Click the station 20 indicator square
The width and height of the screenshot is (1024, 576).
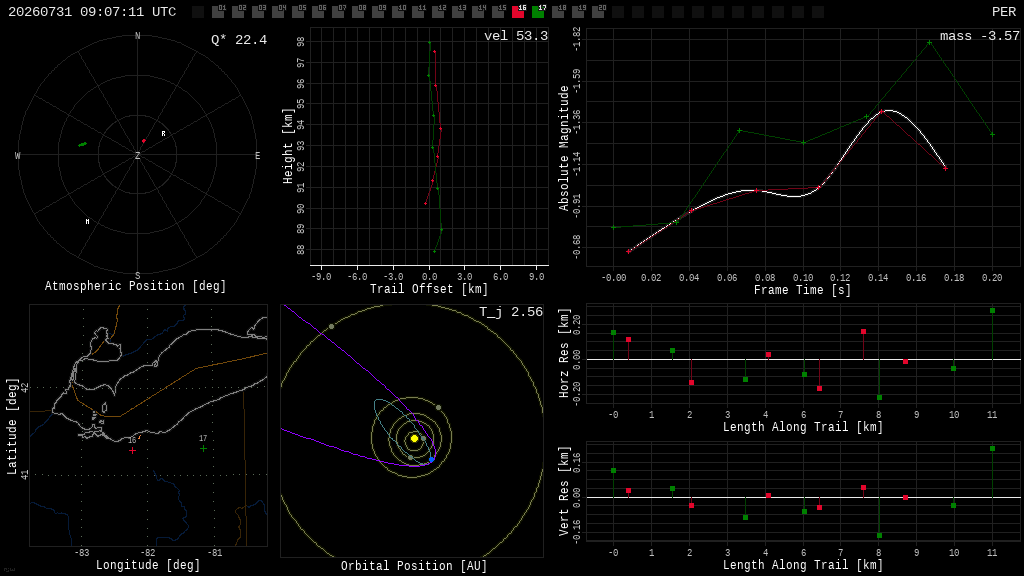[598, 11]
